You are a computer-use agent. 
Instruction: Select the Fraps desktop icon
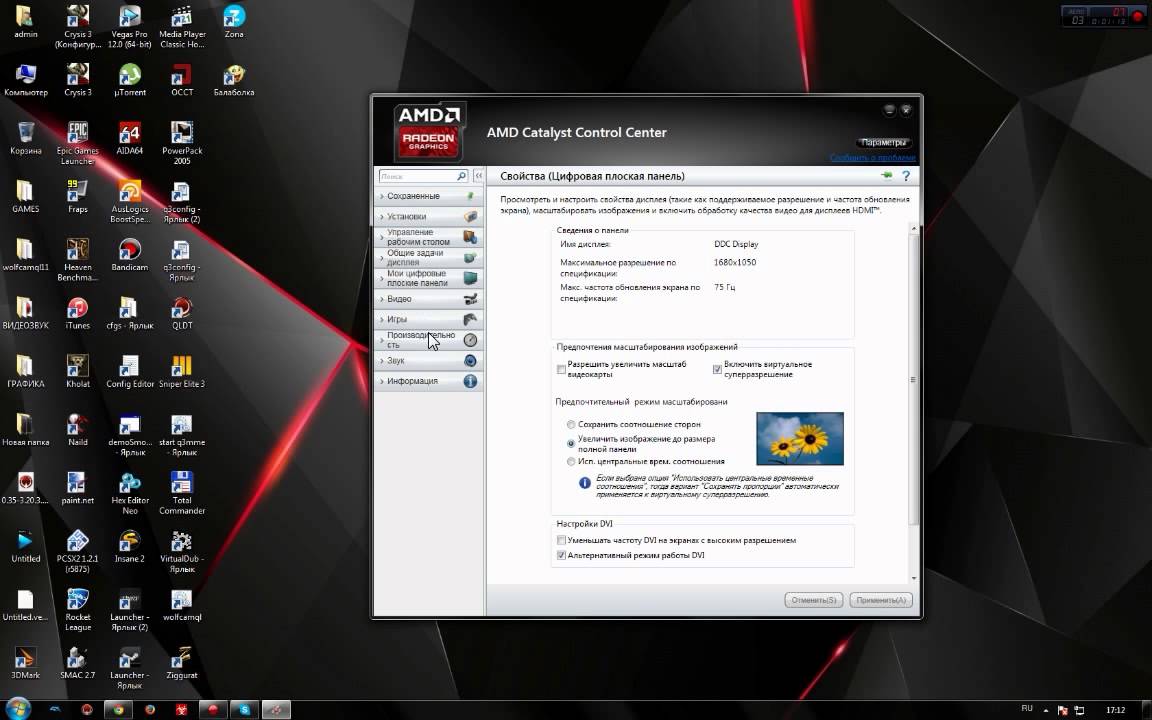[x=77, y=196]
